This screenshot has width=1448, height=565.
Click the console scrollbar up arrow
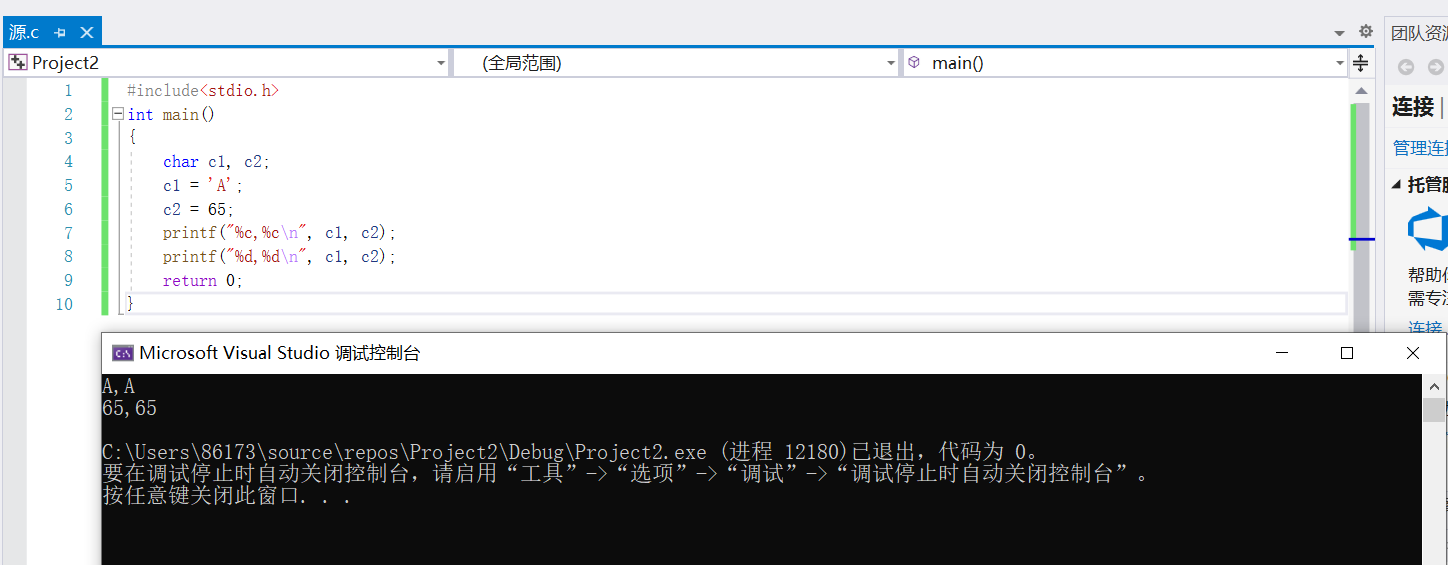point(1434,385)
